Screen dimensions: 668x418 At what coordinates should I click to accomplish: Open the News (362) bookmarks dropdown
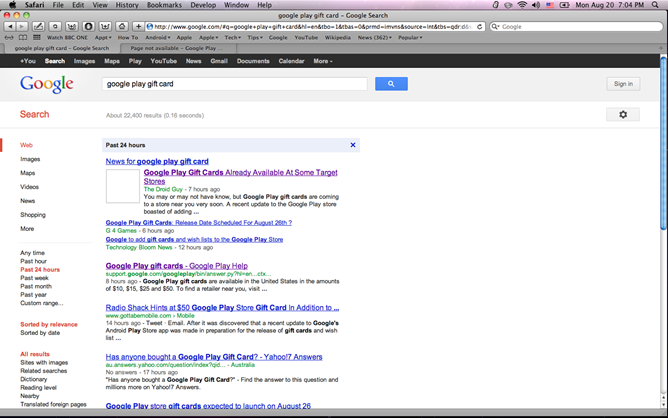[x=374, y=37]
